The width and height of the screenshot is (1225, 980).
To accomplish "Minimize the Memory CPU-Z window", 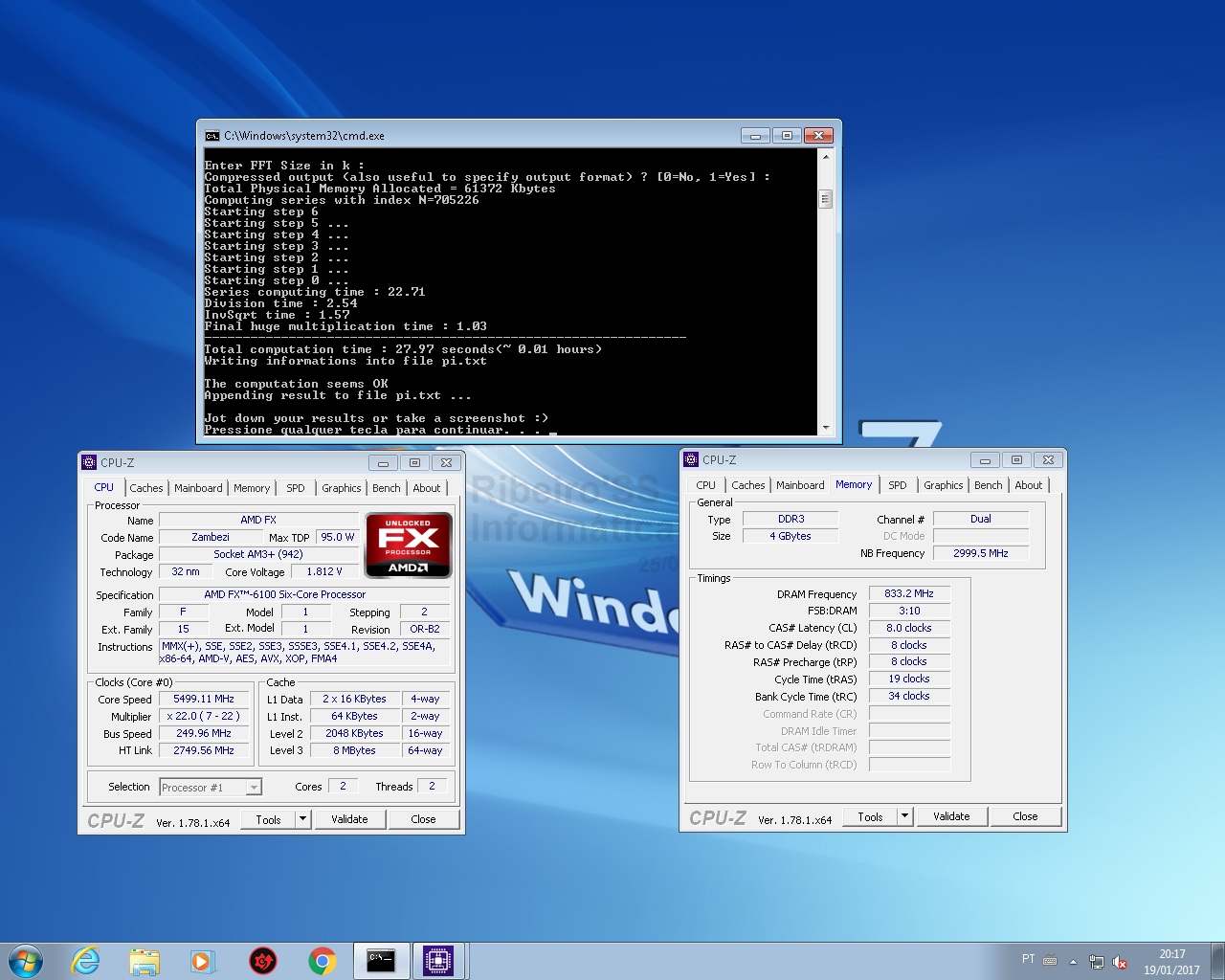I will (x=985, y=460).
